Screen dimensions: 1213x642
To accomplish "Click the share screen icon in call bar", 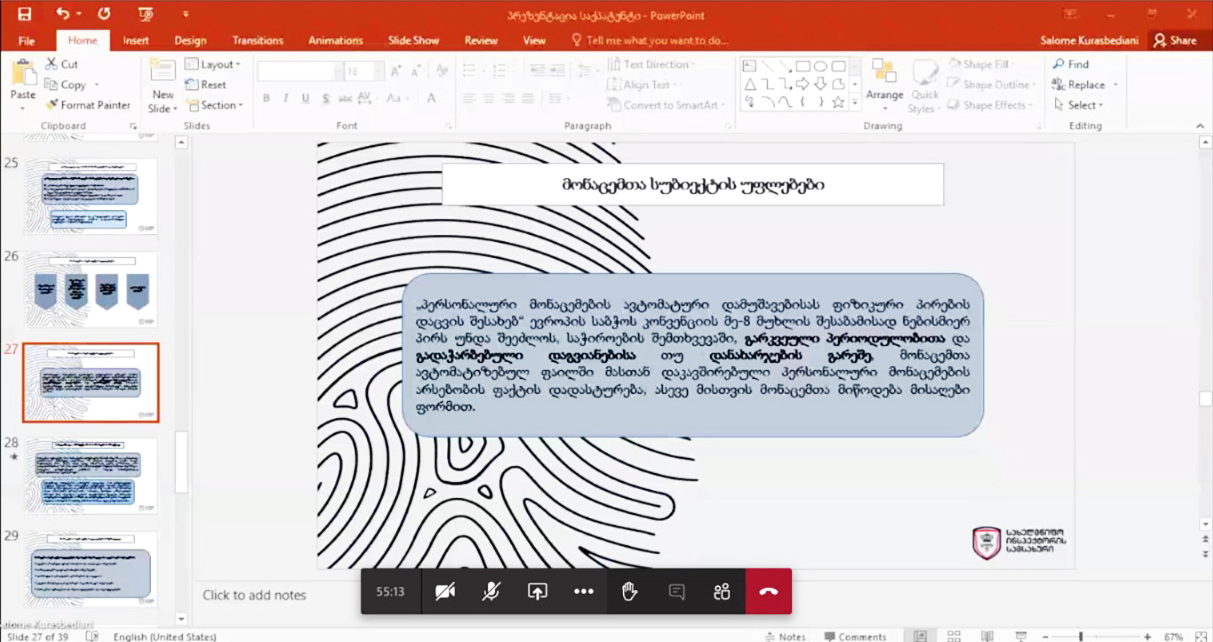I will 537,592.
